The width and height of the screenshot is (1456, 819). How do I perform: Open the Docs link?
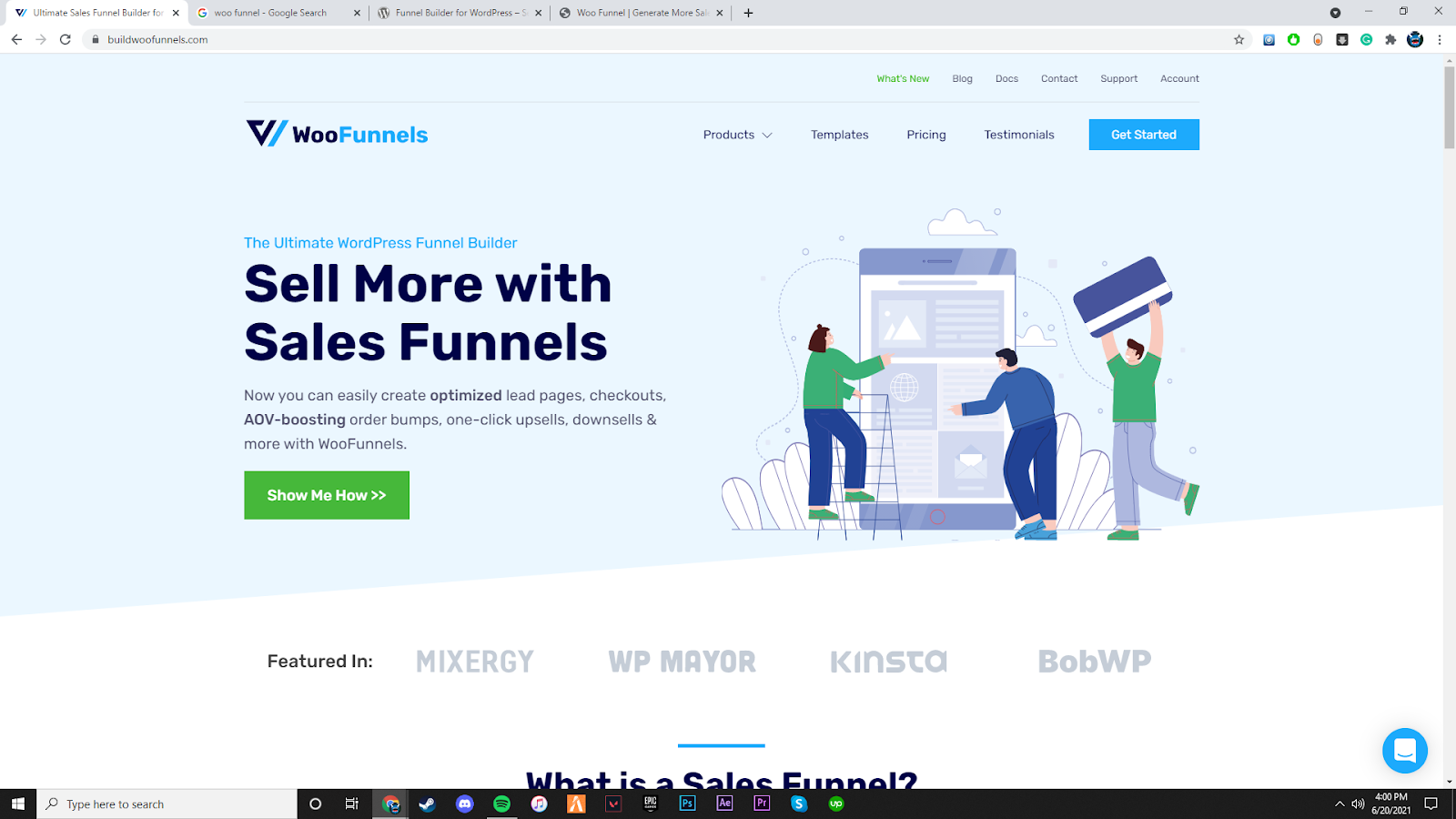click(x=1006, y=78)
